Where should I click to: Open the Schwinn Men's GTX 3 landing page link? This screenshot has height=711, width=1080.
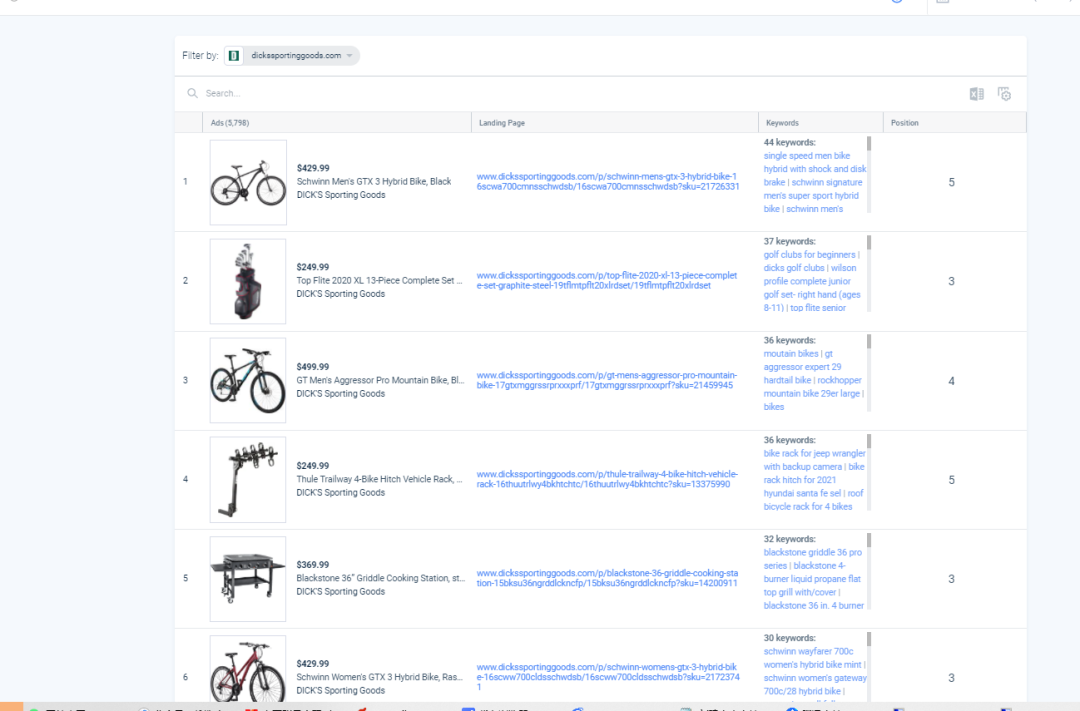click(x=608, y=181)
